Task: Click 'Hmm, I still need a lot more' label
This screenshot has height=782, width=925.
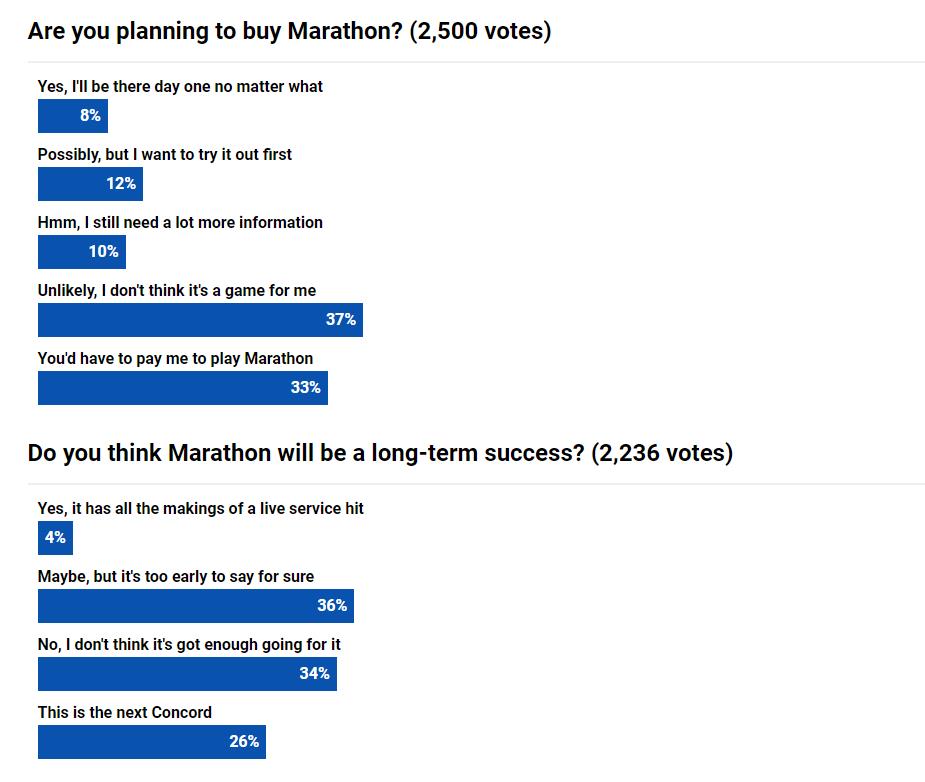Action: coord(180,223)
